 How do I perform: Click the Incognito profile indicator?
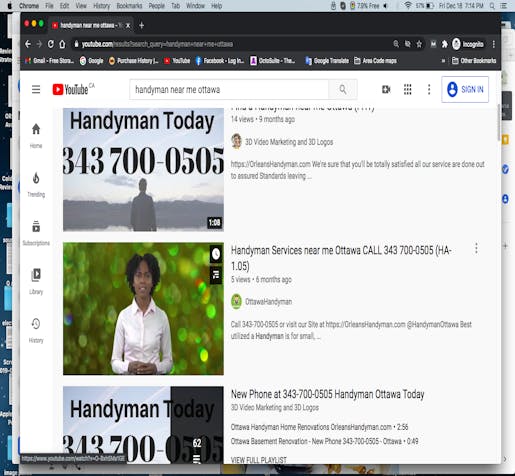pos(468,44)
